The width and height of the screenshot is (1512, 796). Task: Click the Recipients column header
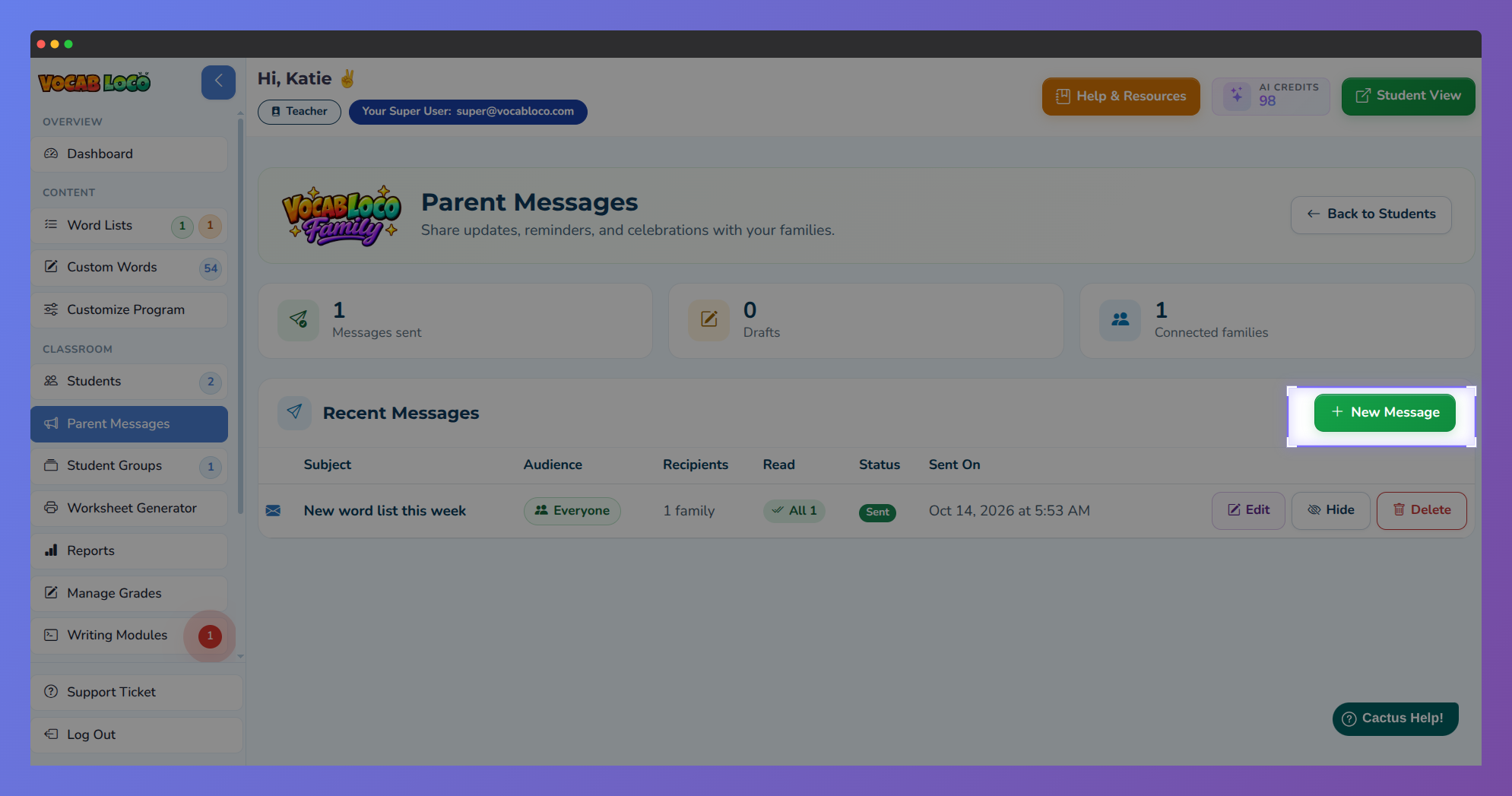(696, 465)
